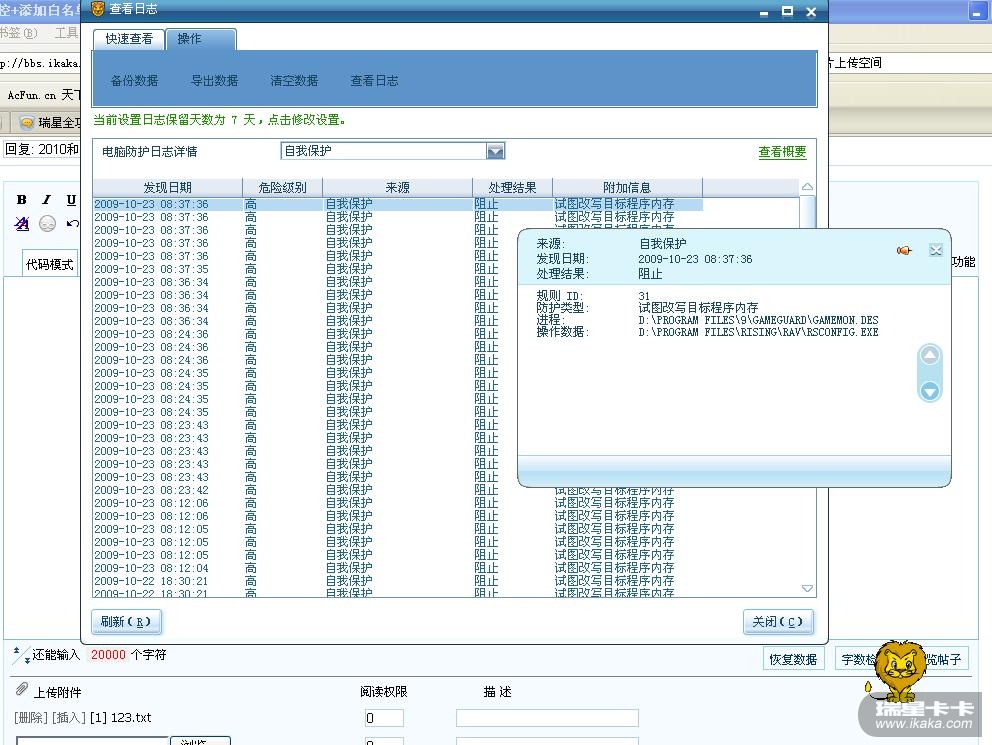Click the 20000 remaining characters count
The image size is (992, 745).
pos(108,655)
